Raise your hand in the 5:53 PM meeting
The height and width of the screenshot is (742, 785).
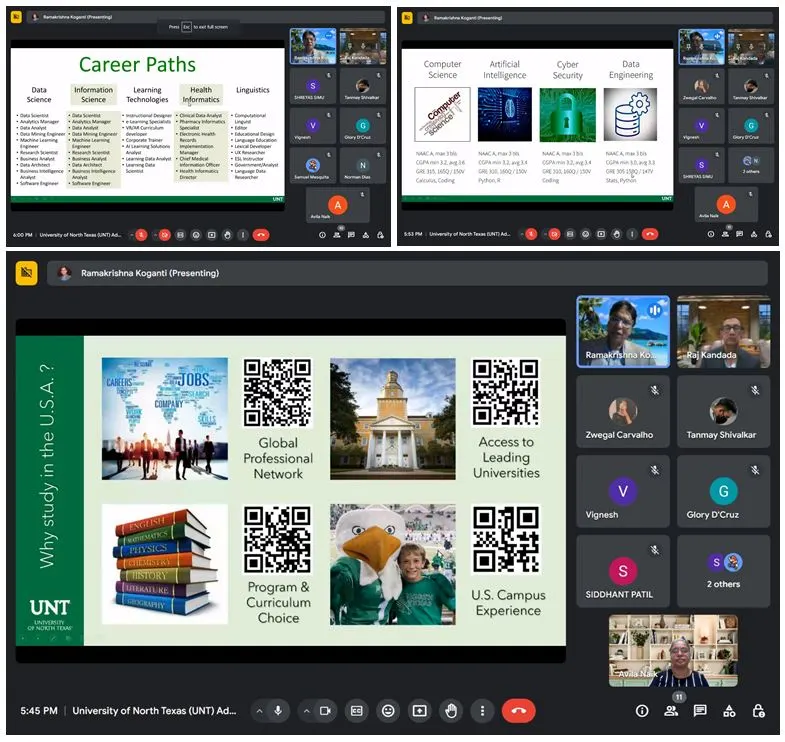pyautogui.click(x=616, y=234)
